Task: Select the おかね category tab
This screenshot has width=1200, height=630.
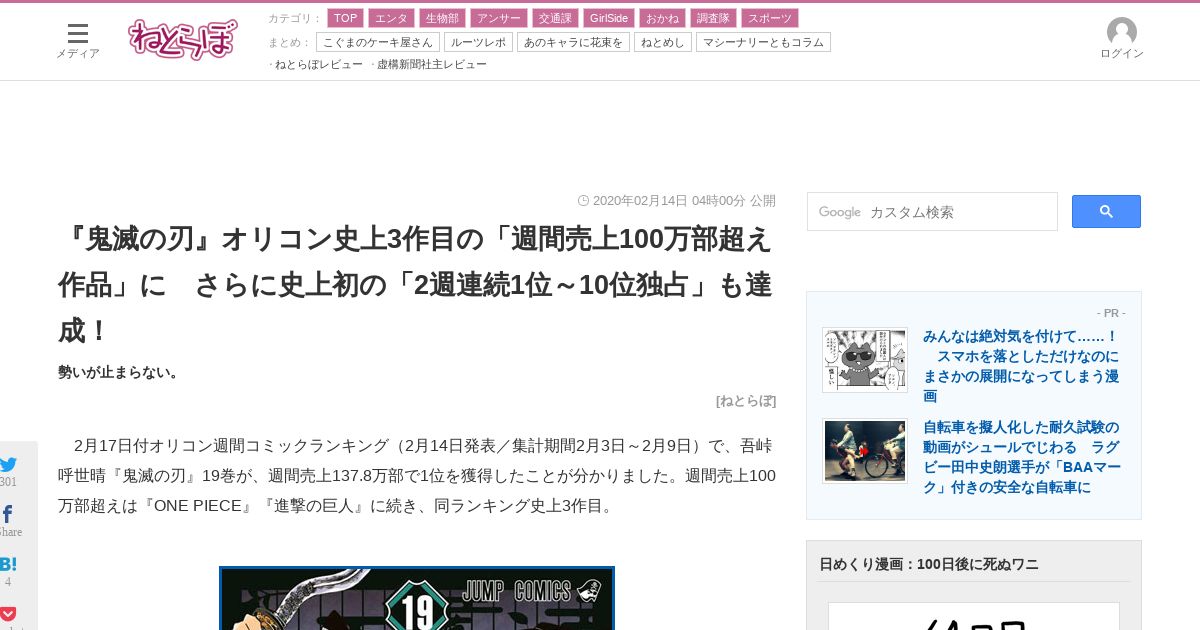Action: tap(662, 18)
